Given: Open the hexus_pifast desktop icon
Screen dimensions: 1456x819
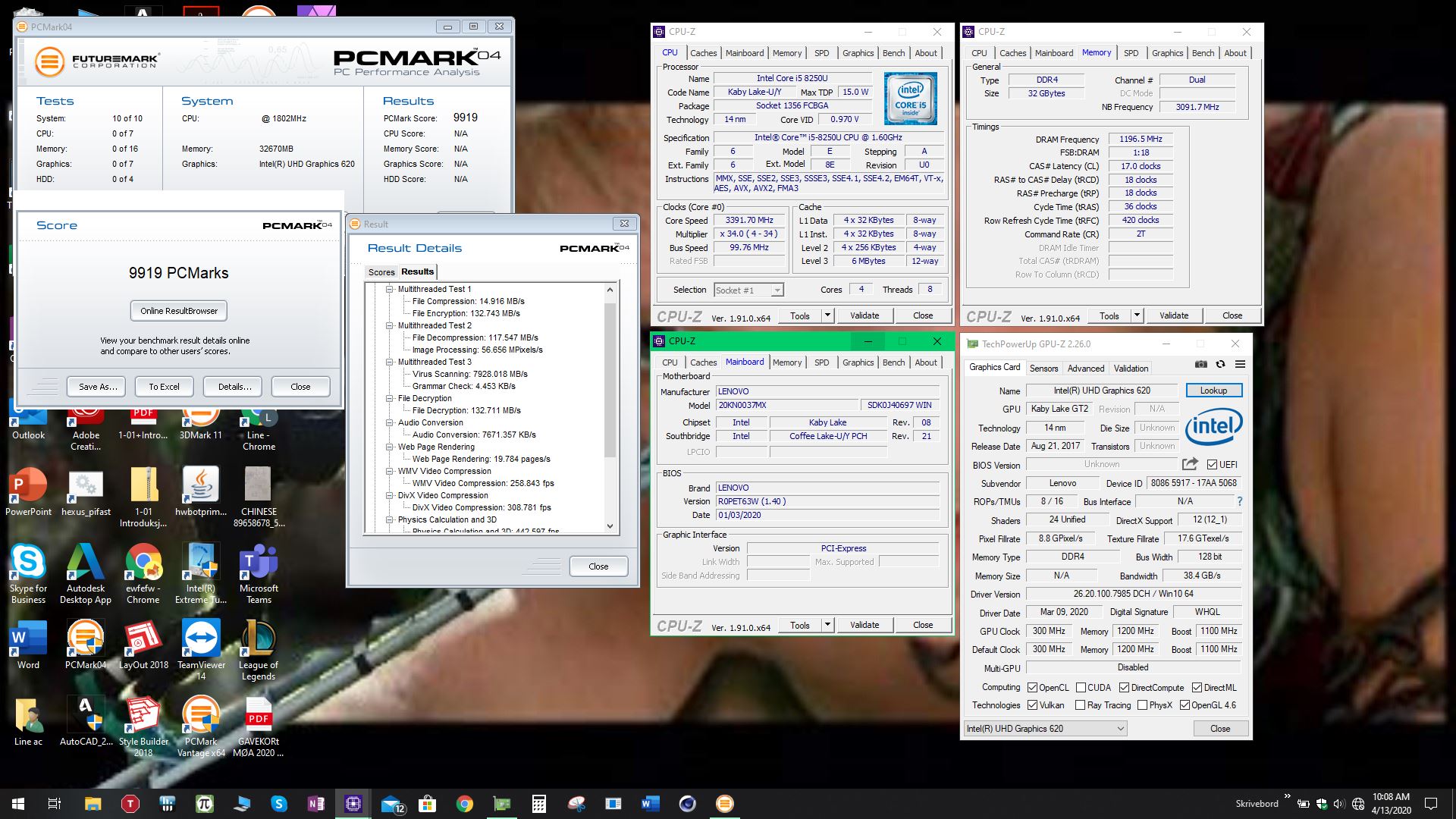Looking at the screenshot, I should (x=86, y=492).
